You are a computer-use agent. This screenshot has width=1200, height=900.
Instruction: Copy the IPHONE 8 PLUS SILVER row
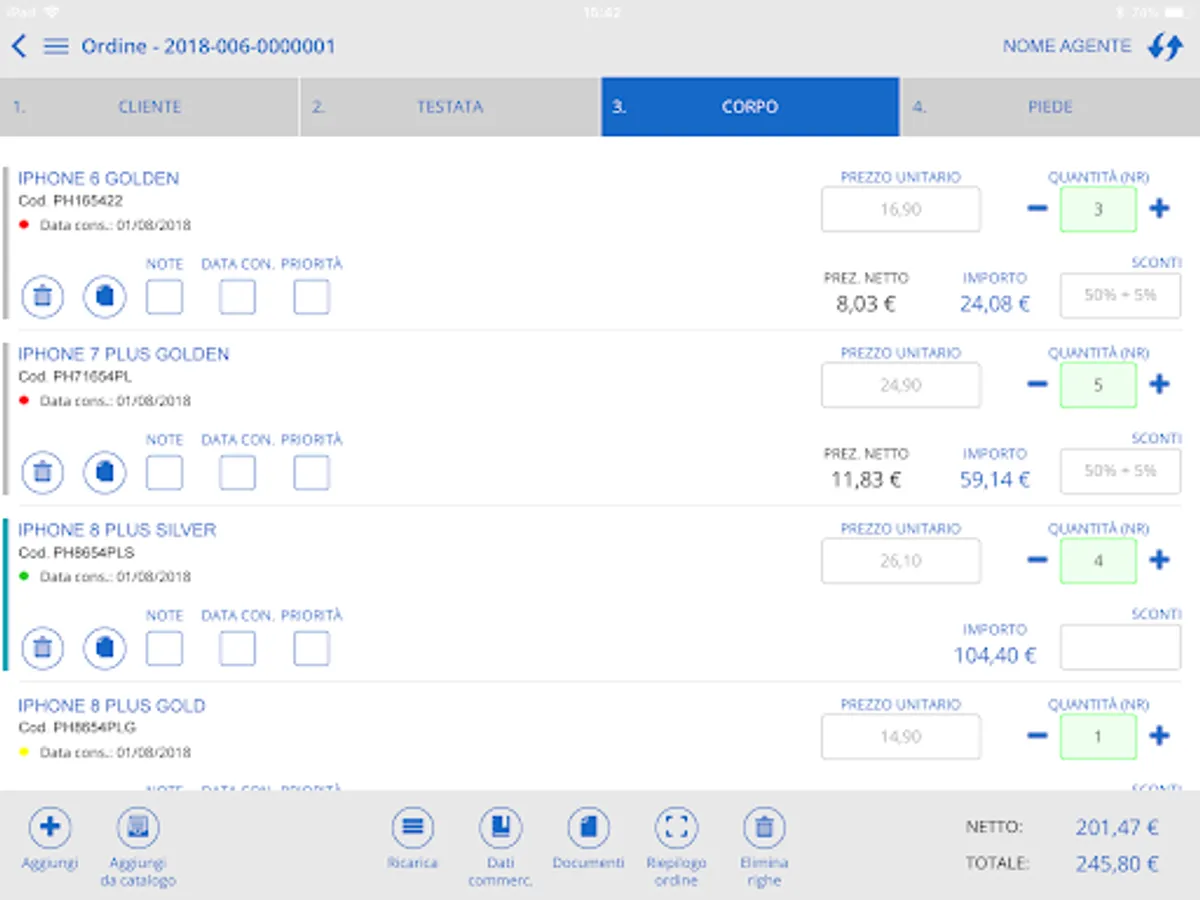point(105,648)
